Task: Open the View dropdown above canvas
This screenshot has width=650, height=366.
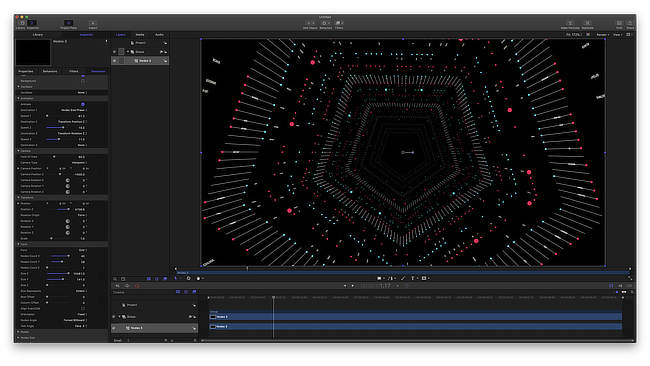Action: (x=617, y=35)
